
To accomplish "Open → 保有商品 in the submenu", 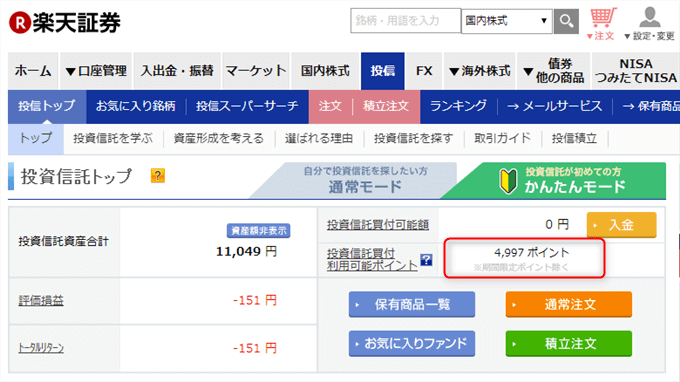I will point(651,106).
